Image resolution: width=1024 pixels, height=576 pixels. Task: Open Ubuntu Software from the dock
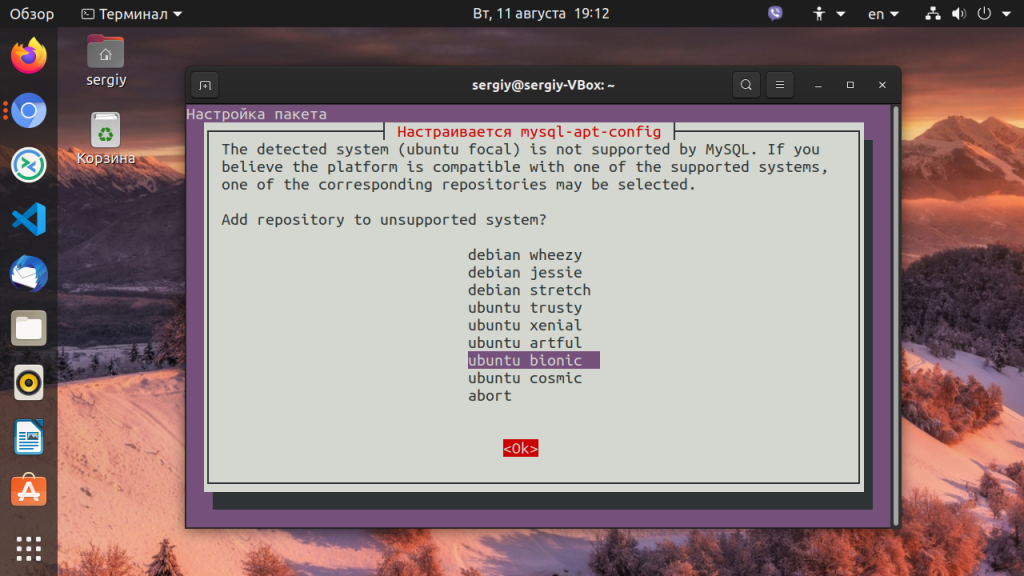(29, 490)
